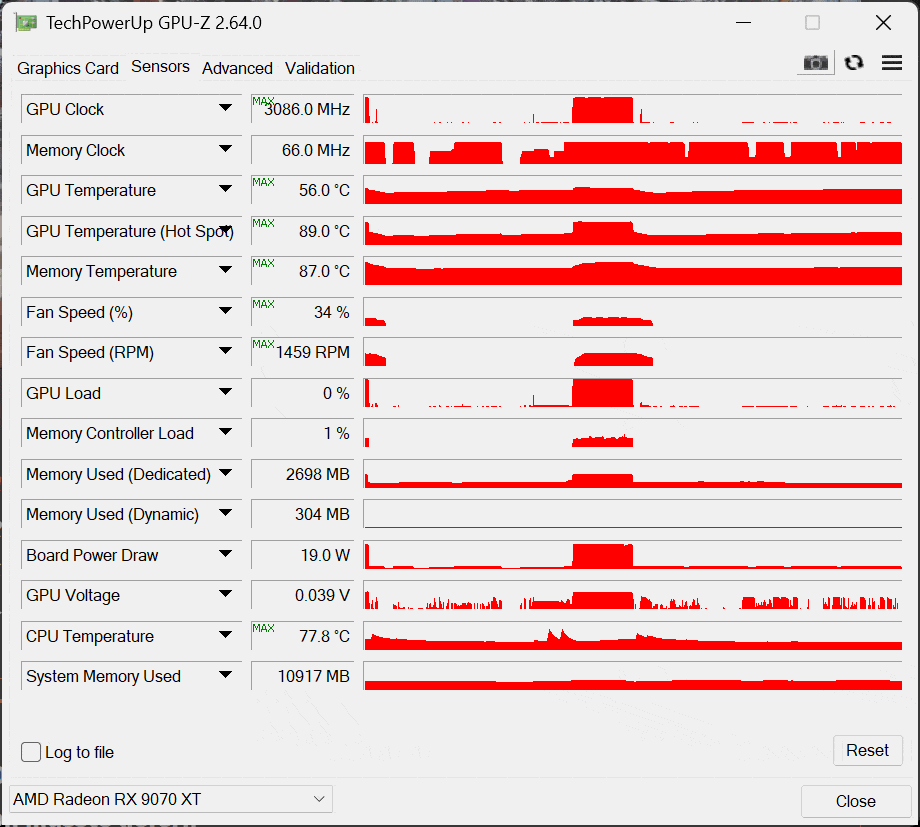This screenshot has height=827, width=920.
Task: Click the TechPowerUp GPU-Z 2.64.0 title text
Action: 154,23
